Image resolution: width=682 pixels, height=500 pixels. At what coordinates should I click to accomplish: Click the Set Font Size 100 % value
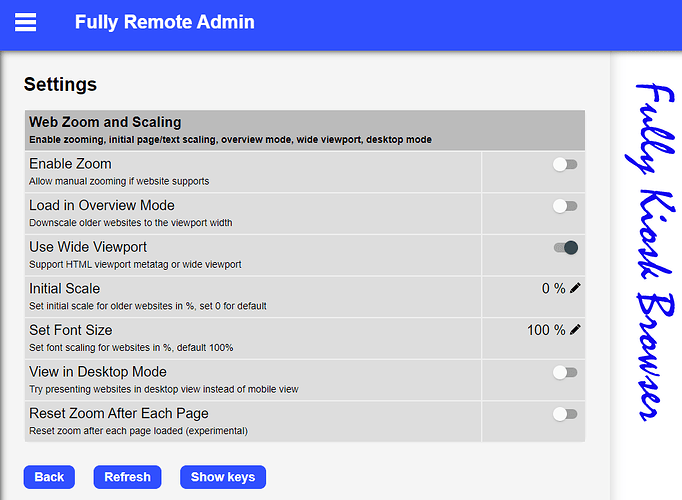coord(546,330)
